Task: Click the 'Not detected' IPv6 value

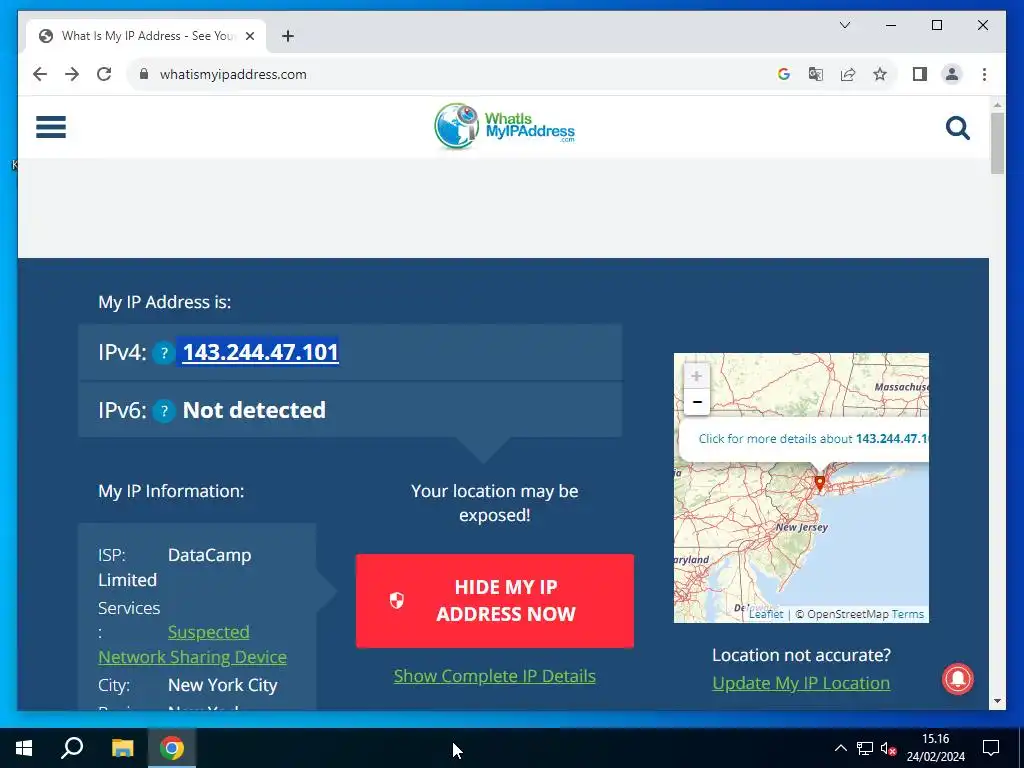Action: point(254,410)
